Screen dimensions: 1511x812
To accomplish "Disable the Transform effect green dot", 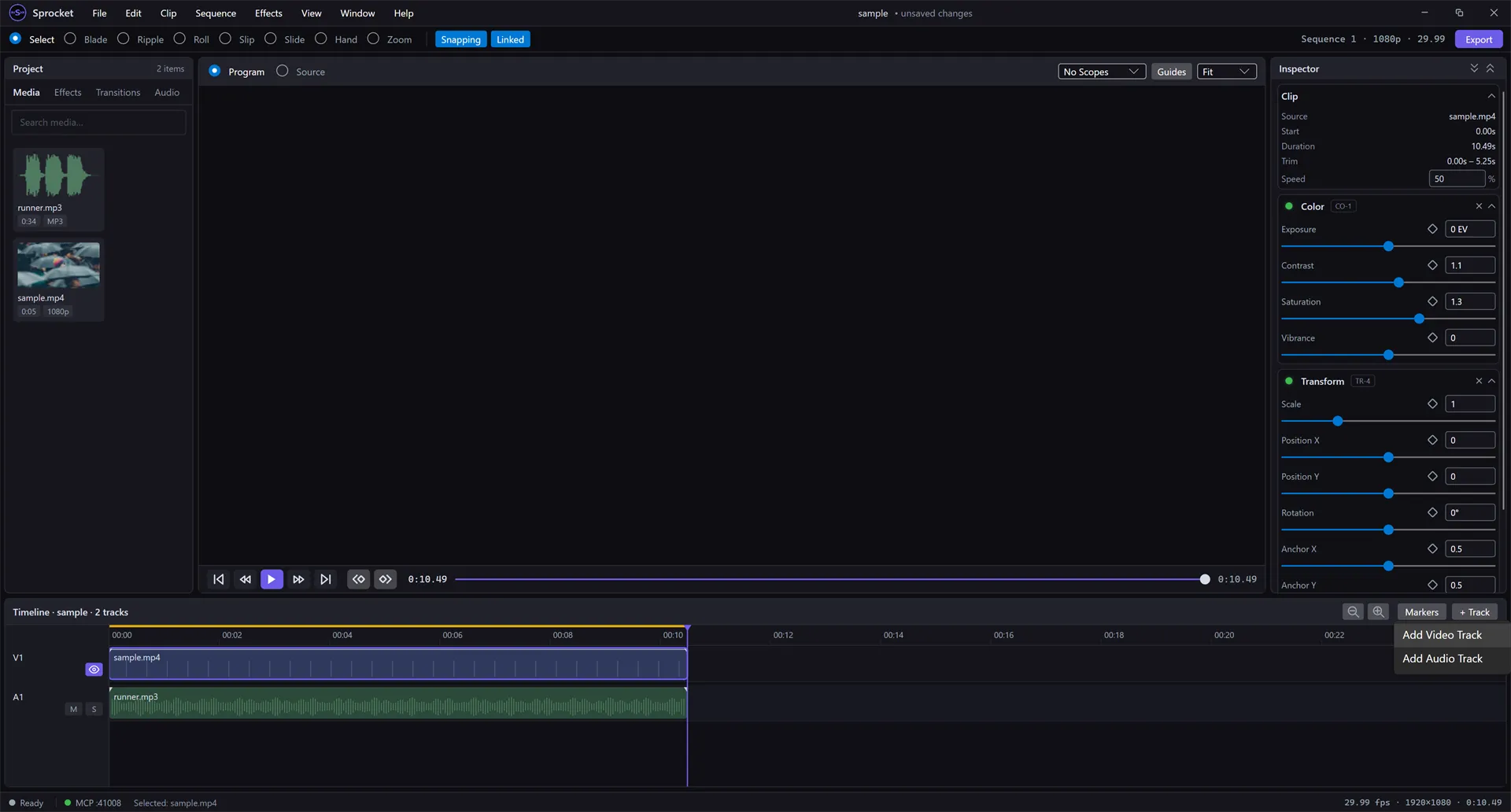I will click(x=1288, y=381).
